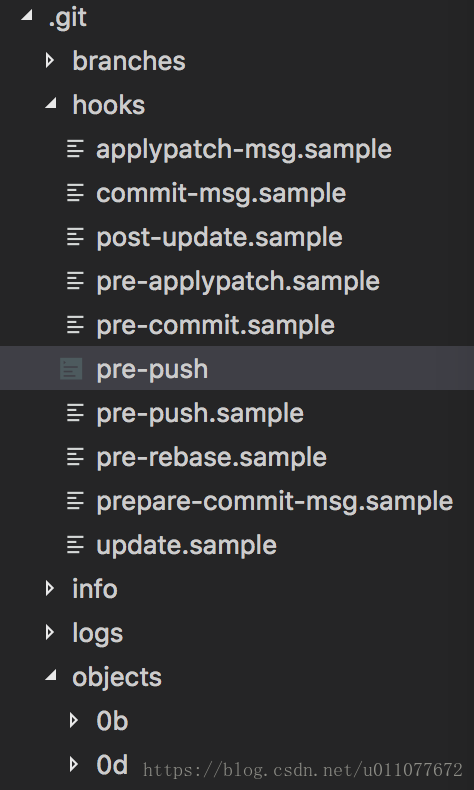Click the pre-applypatch.sample file icon
This screenshot has height=790, width=474.
pos(76,281)
